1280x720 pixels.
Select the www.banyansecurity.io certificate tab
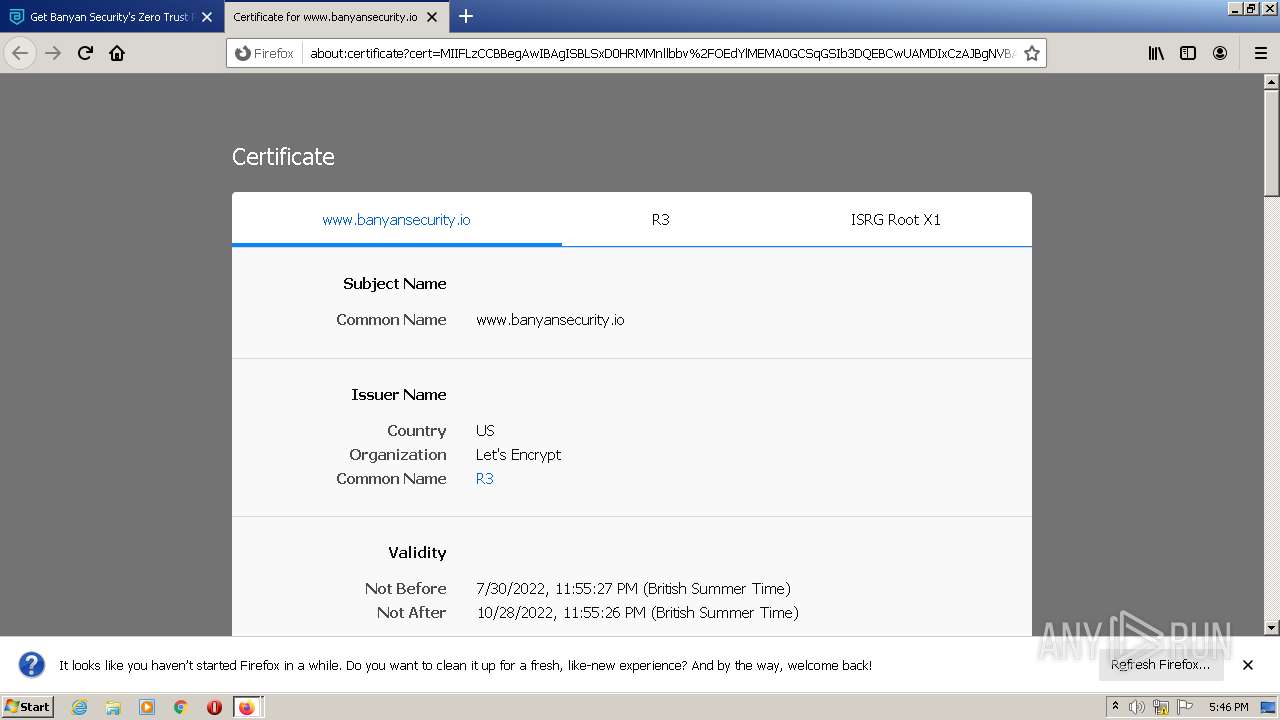pos(396,220)
